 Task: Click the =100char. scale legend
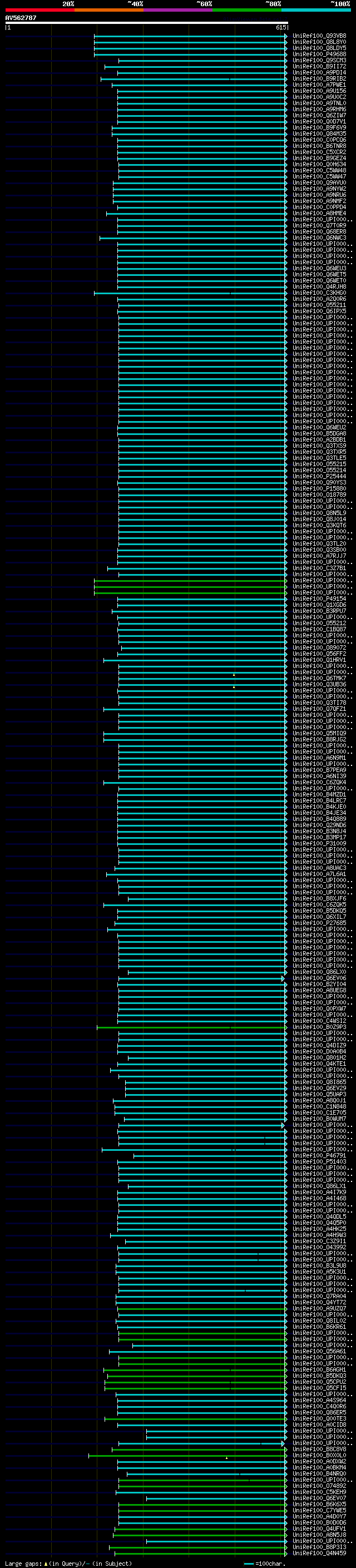(265, 1563)
